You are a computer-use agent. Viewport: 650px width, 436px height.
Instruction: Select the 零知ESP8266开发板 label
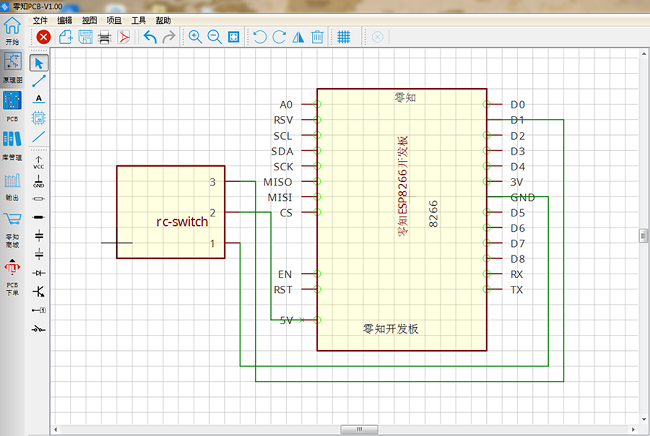tap(403, 186)
